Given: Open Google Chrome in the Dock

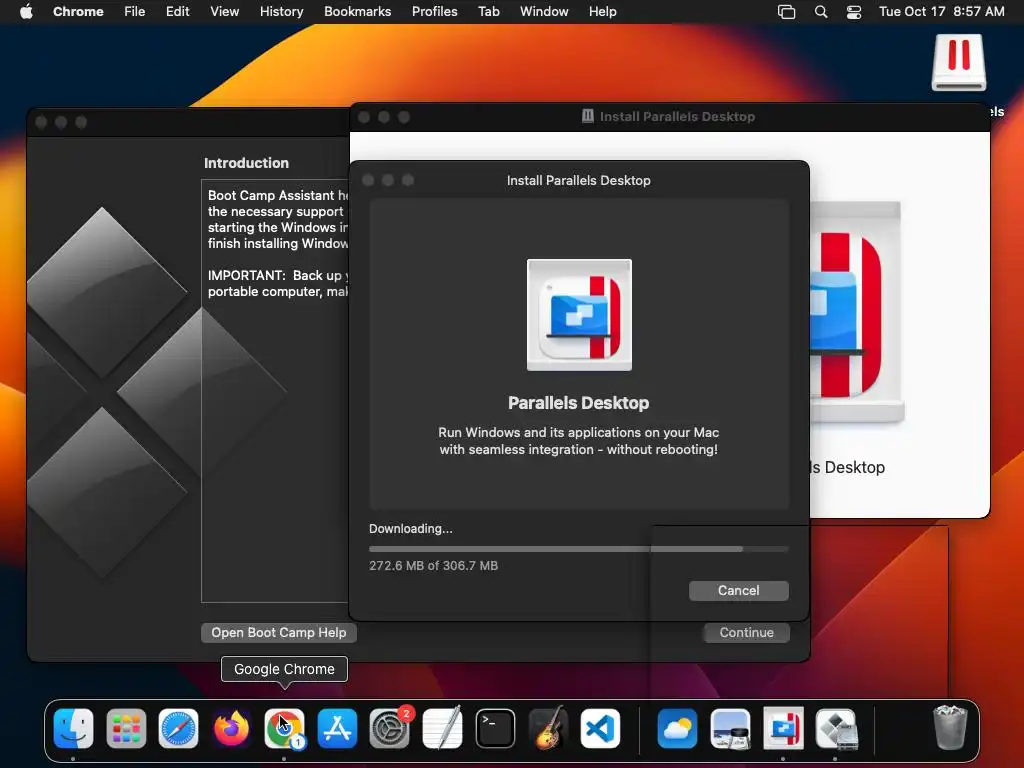Looking at the screenshot, I should 284,728.
